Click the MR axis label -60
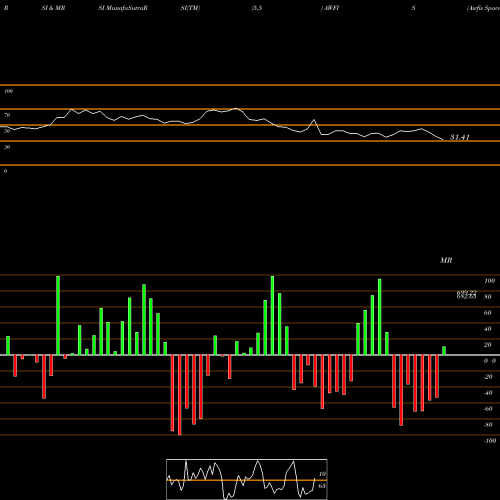The height and width of the screenshot is (500, 500). coord(488,409)
